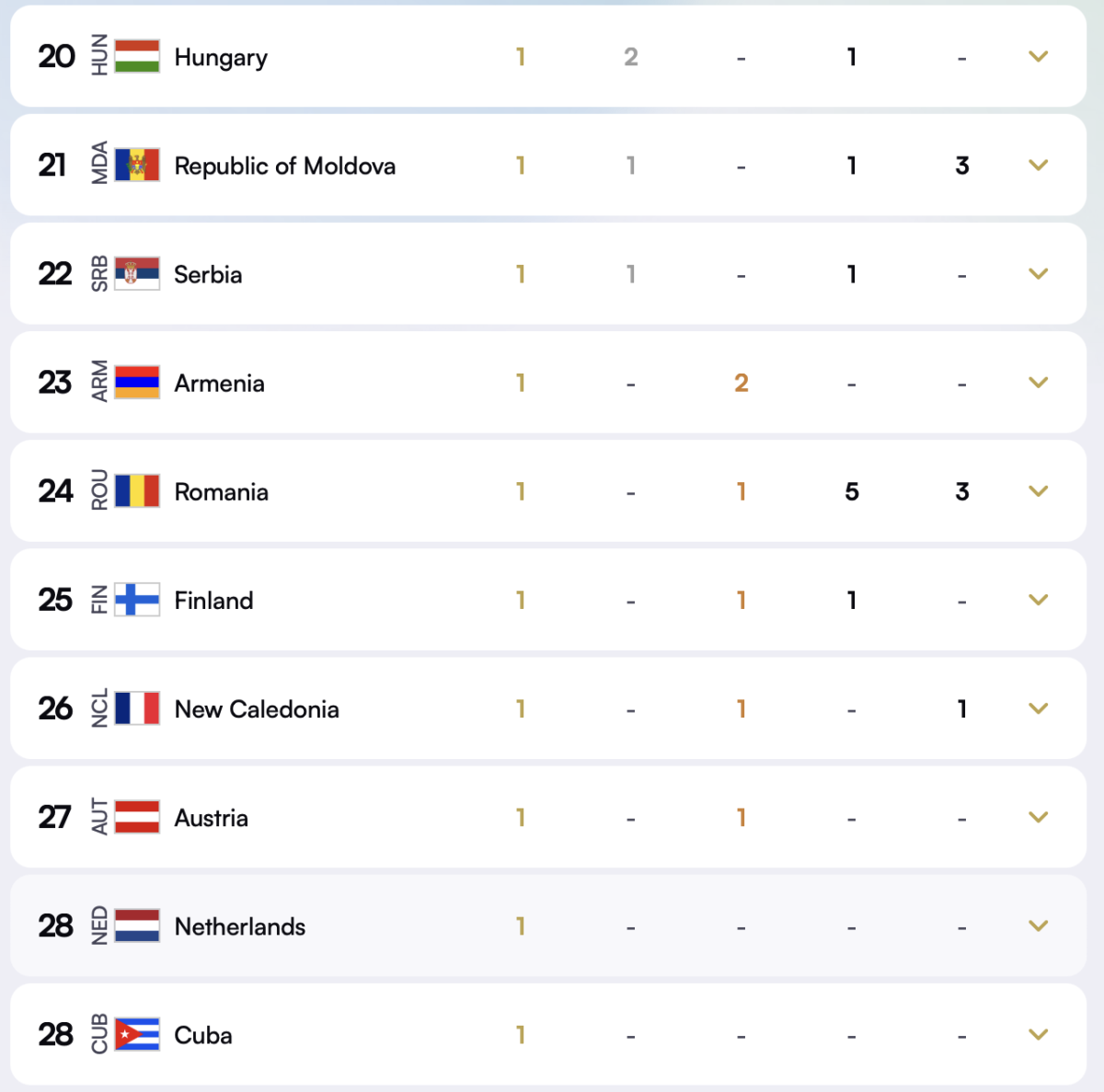Click the Austria flag icon
This screenshot has width=1104, height=1092.
click(136, 817)
